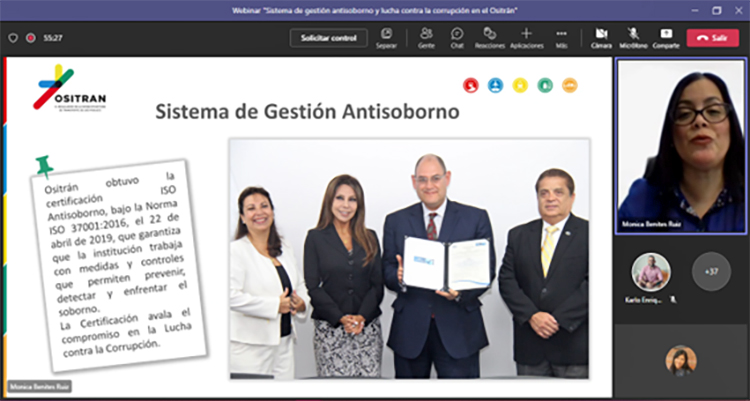Click the blue circular slide icon
The image size is (750, 401).
click(x=496, y=86)
